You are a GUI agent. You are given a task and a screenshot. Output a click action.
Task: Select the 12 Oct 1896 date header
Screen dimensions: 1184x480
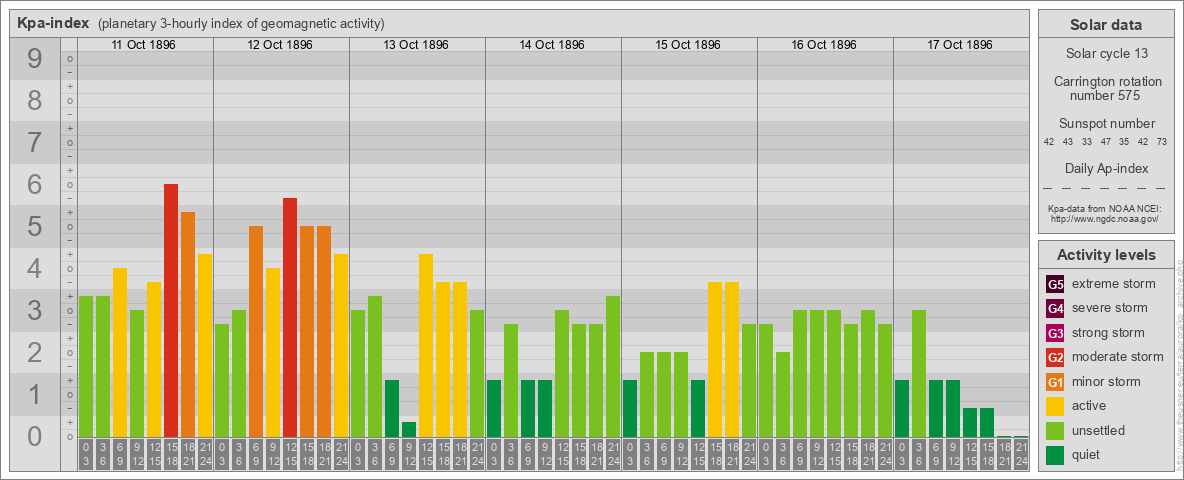coord(279,45)
